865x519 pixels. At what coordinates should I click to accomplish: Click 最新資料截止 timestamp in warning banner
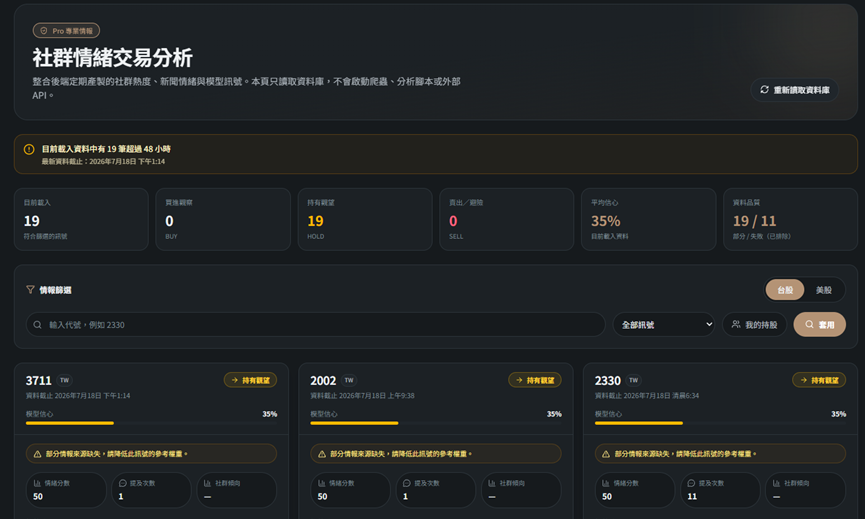(103, 162)
